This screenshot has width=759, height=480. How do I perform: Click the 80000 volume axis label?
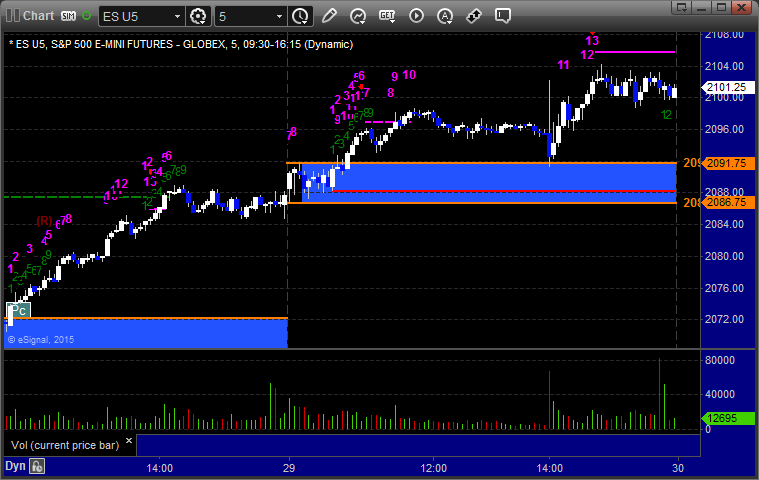click(x=720, y=360)
